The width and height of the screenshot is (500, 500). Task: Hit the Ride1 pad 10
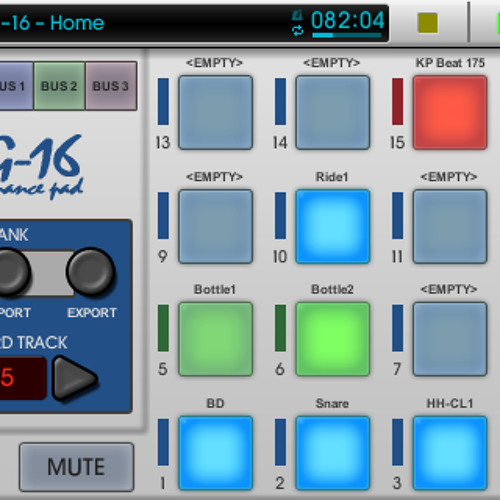333,226
